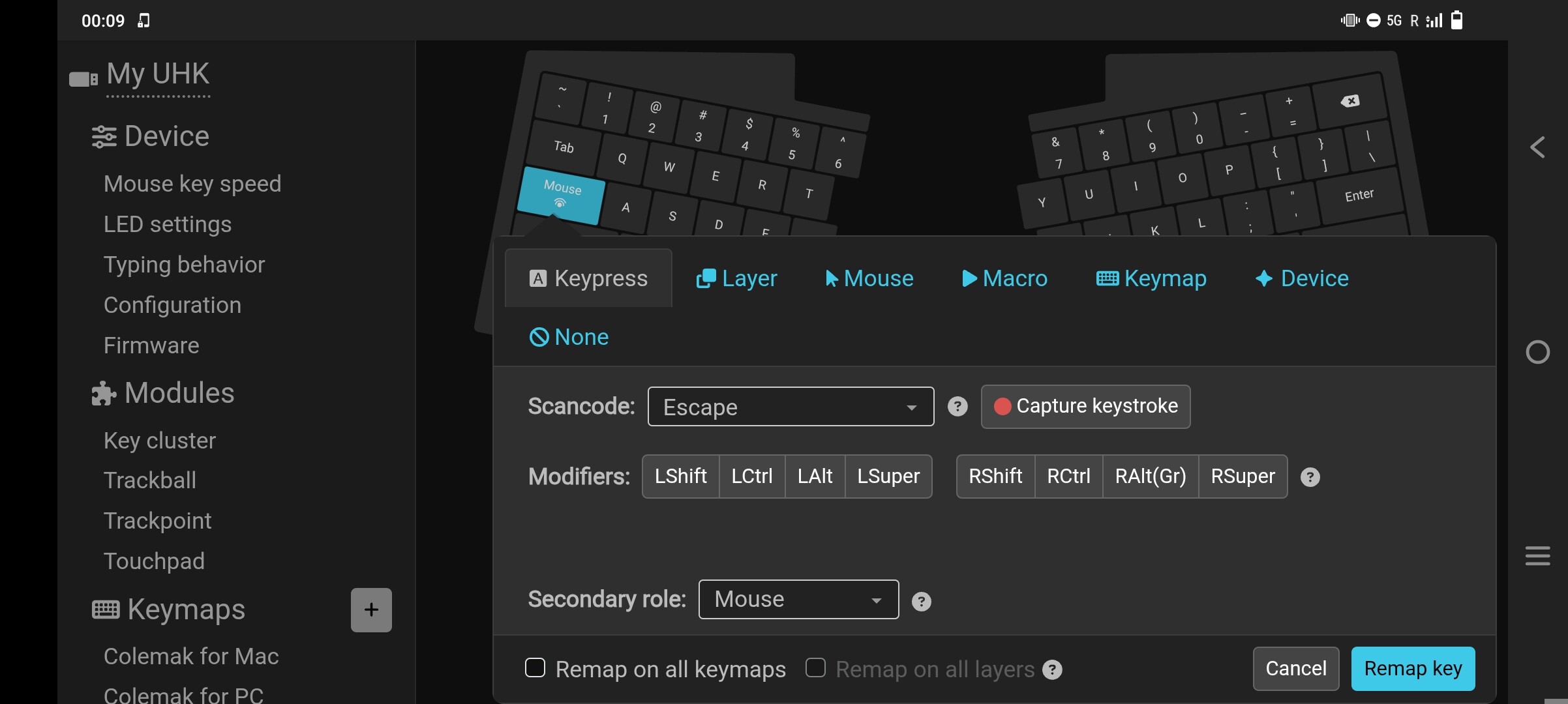Toggle the LSuper modifier button
This screenshot has width=1568, height=704.
(888, 477)
